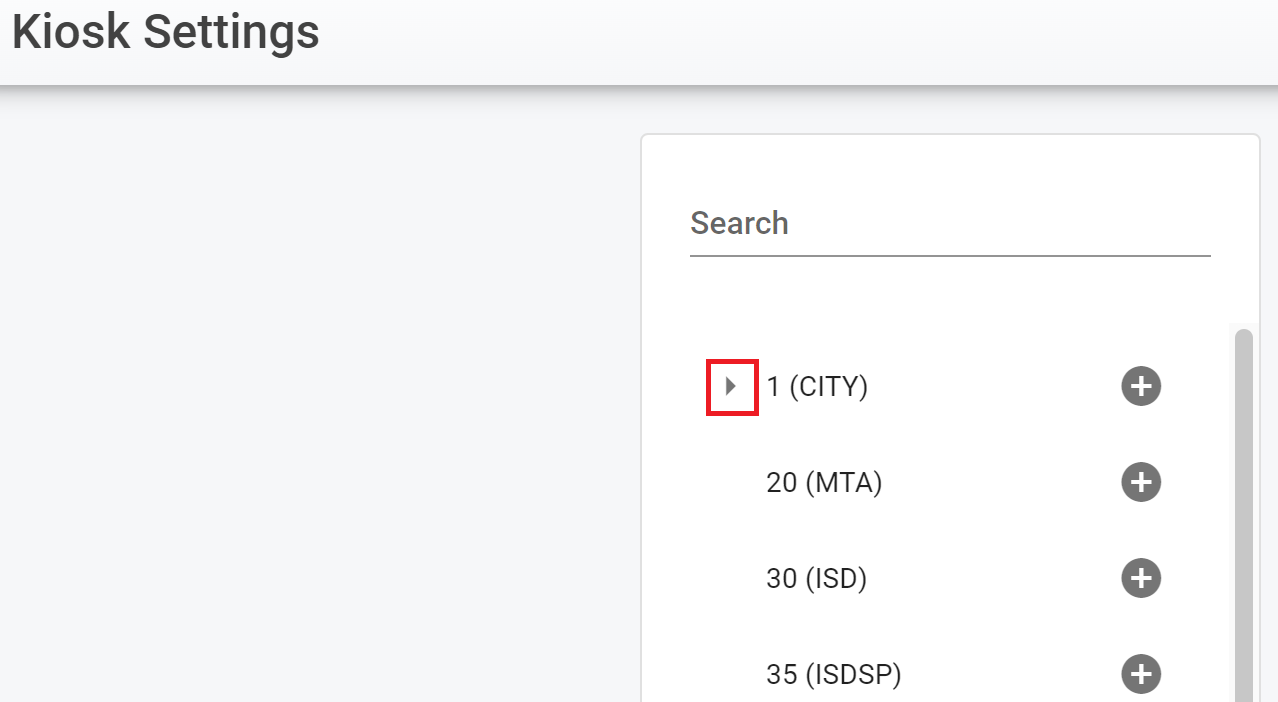Tap the round add button on the ISD row
Image resolution: width=1278 pixels, height=702 pixels.
[1140, 578]
